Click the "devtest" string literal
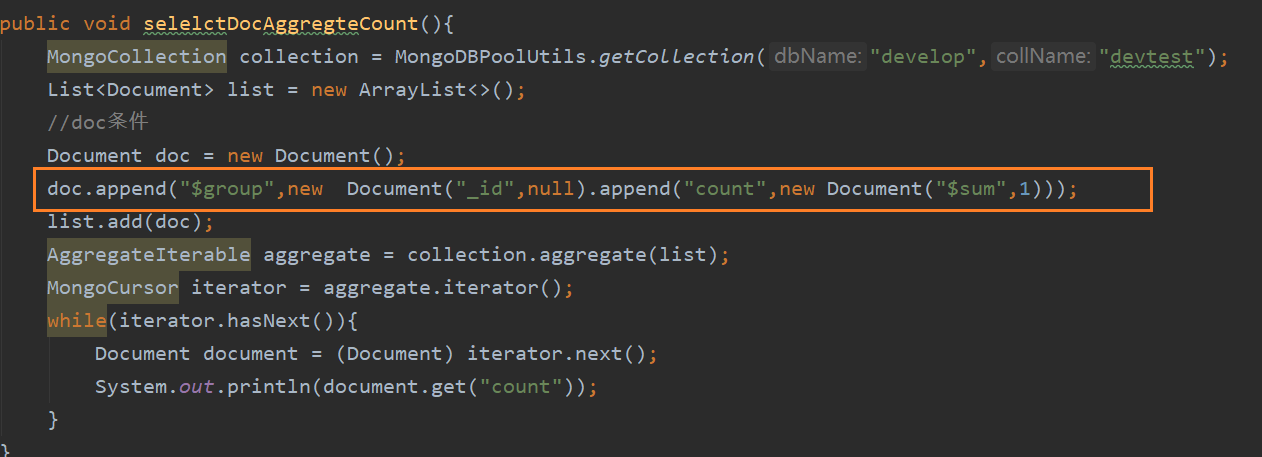The height and width of the screenshot is (457, 1262). [1150, 57]
